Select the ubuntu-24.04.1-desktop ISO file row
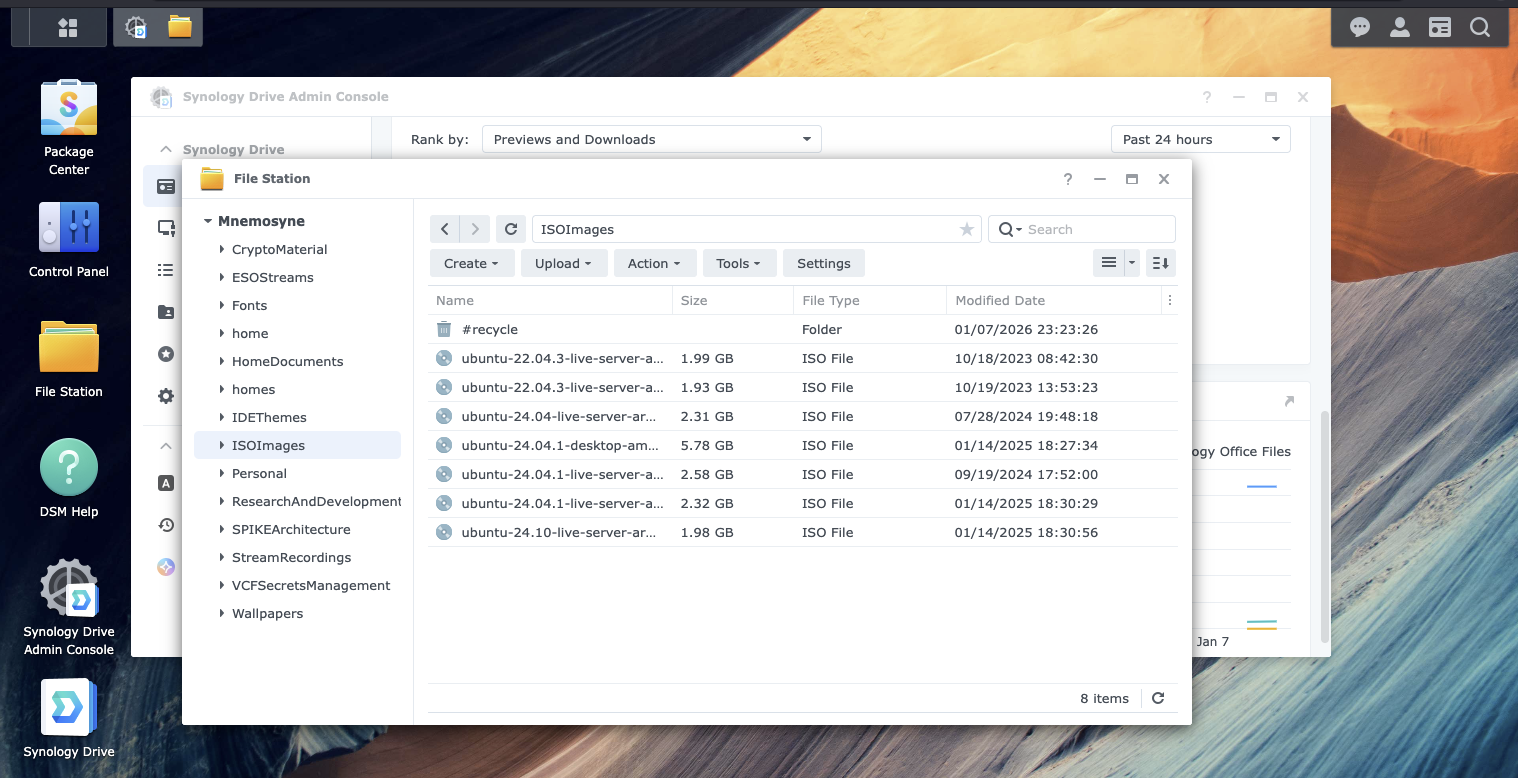The image size is (1518, 778). pos(803,445)
